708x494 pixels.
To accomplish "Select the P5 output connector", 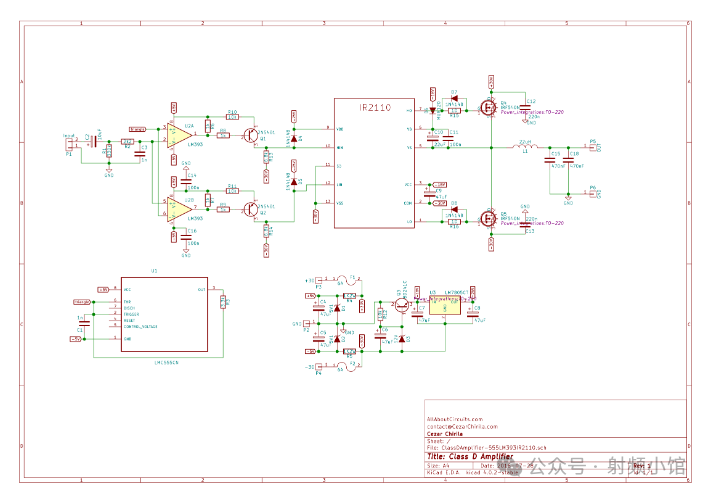I will 590,147.
